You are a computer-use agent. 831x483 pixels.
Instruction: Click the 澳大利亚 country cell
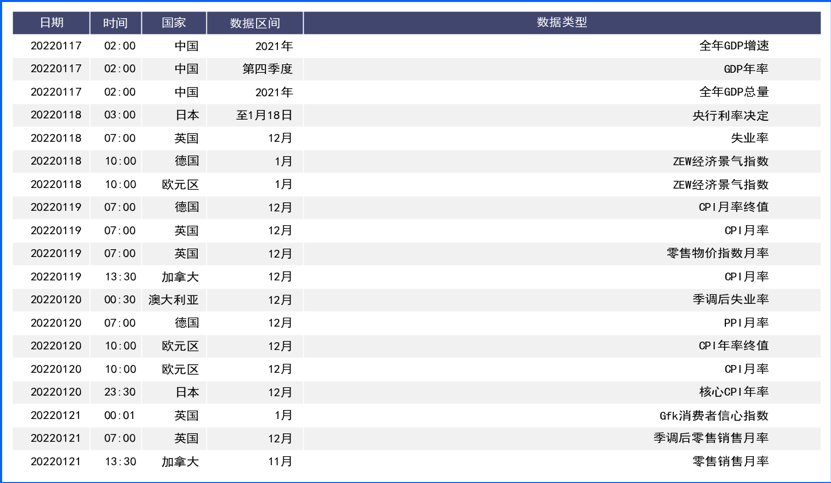click(173, 300)
